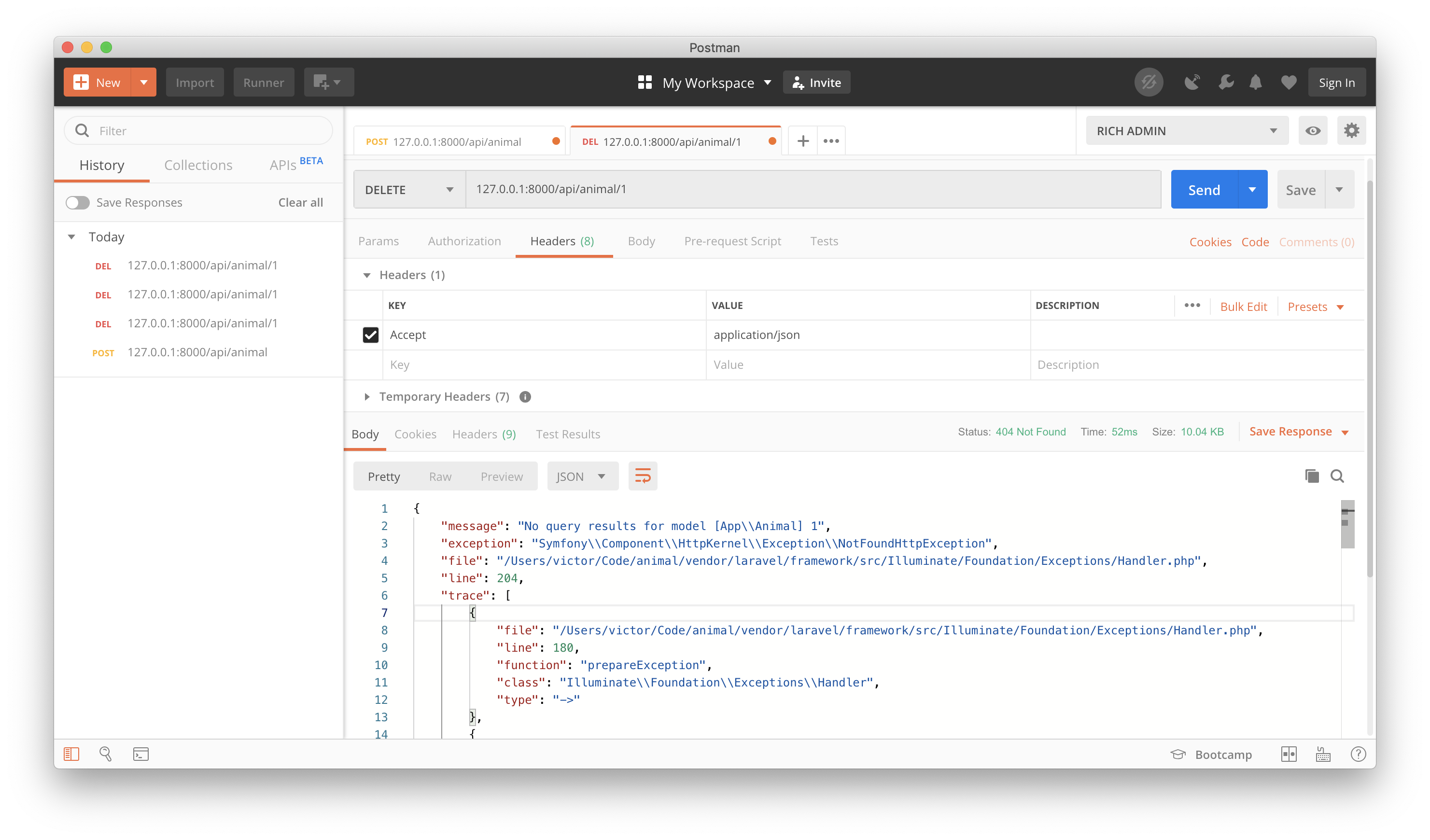Screen dimensions: 1430x840
Task: Click the New request plus icon
Action: click(x=81, y=82)
